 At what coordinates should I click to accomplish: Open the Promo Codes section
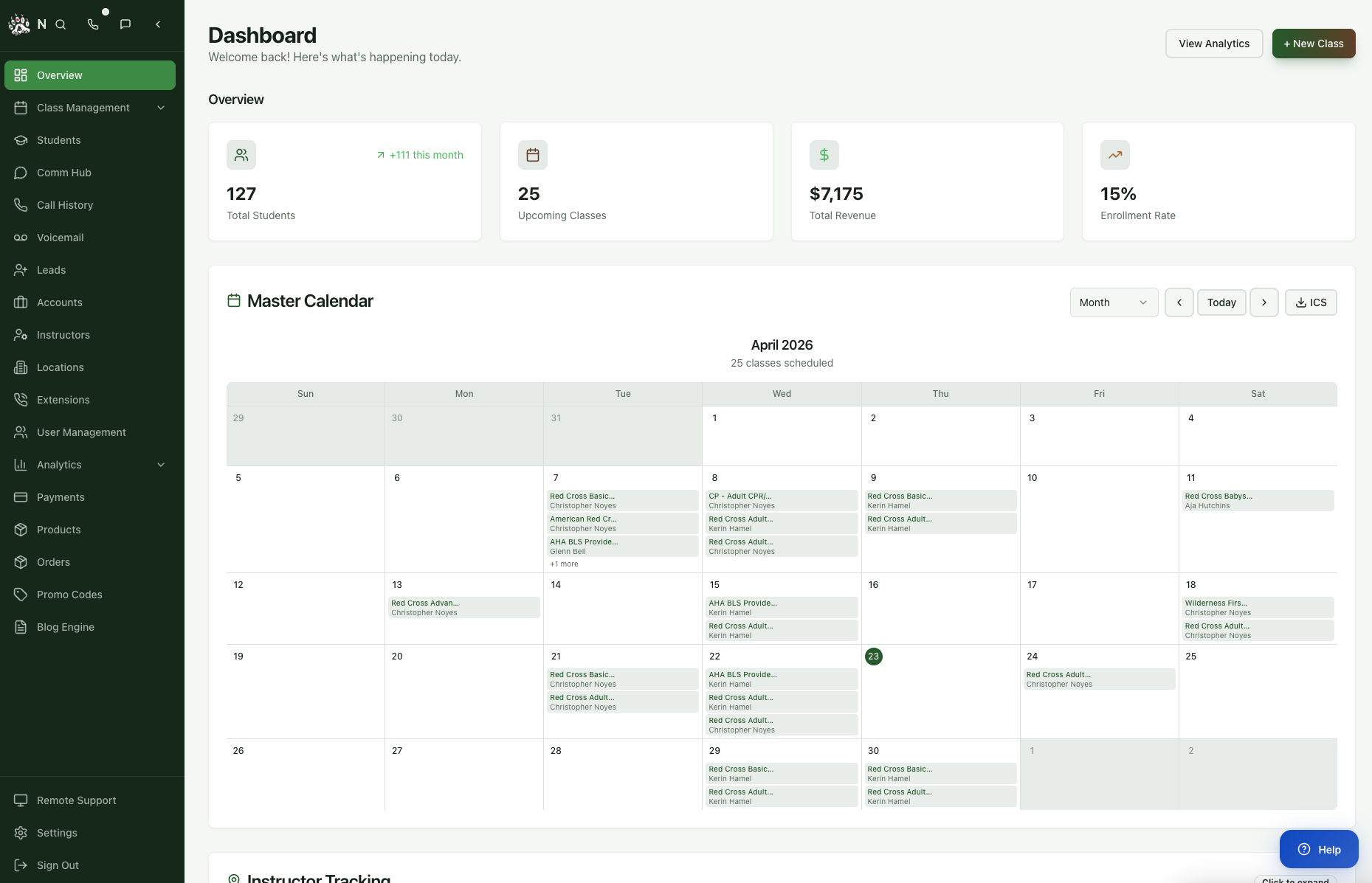[x=69, y=595]
